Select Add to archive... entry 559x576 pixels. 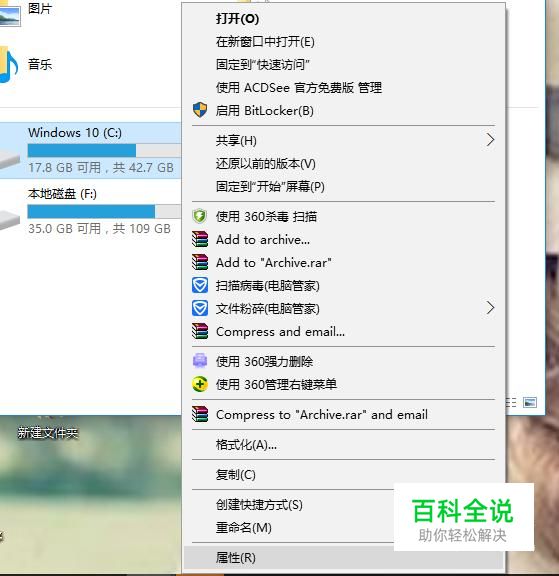344,240
